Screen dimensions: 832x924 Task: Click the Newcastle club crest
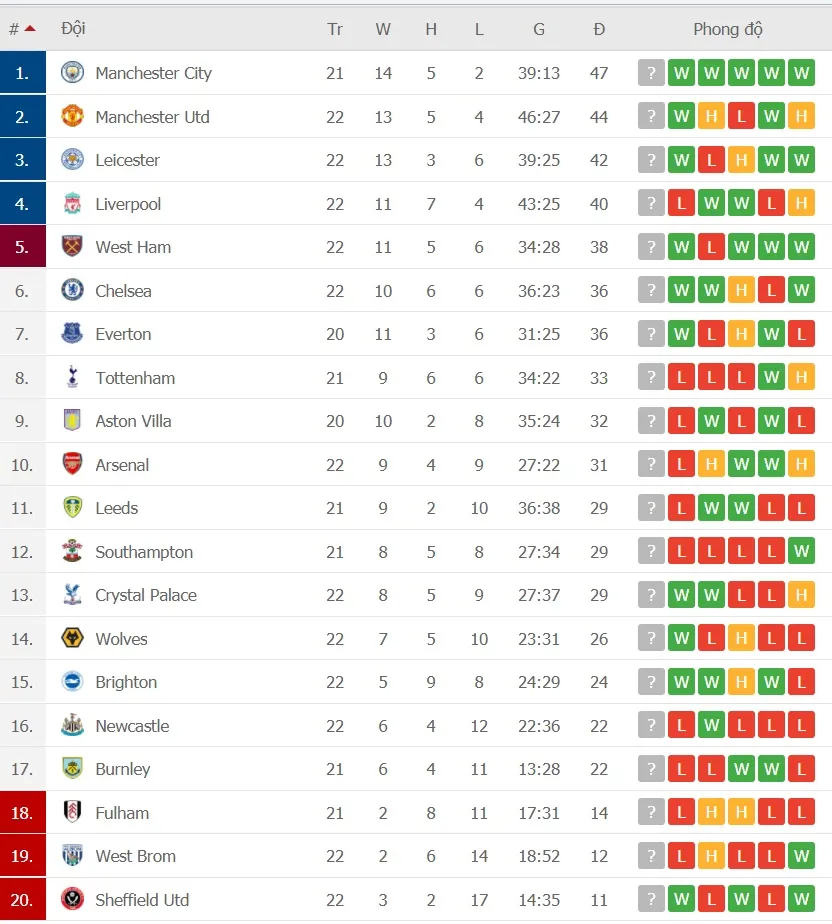tap(72, 725)
